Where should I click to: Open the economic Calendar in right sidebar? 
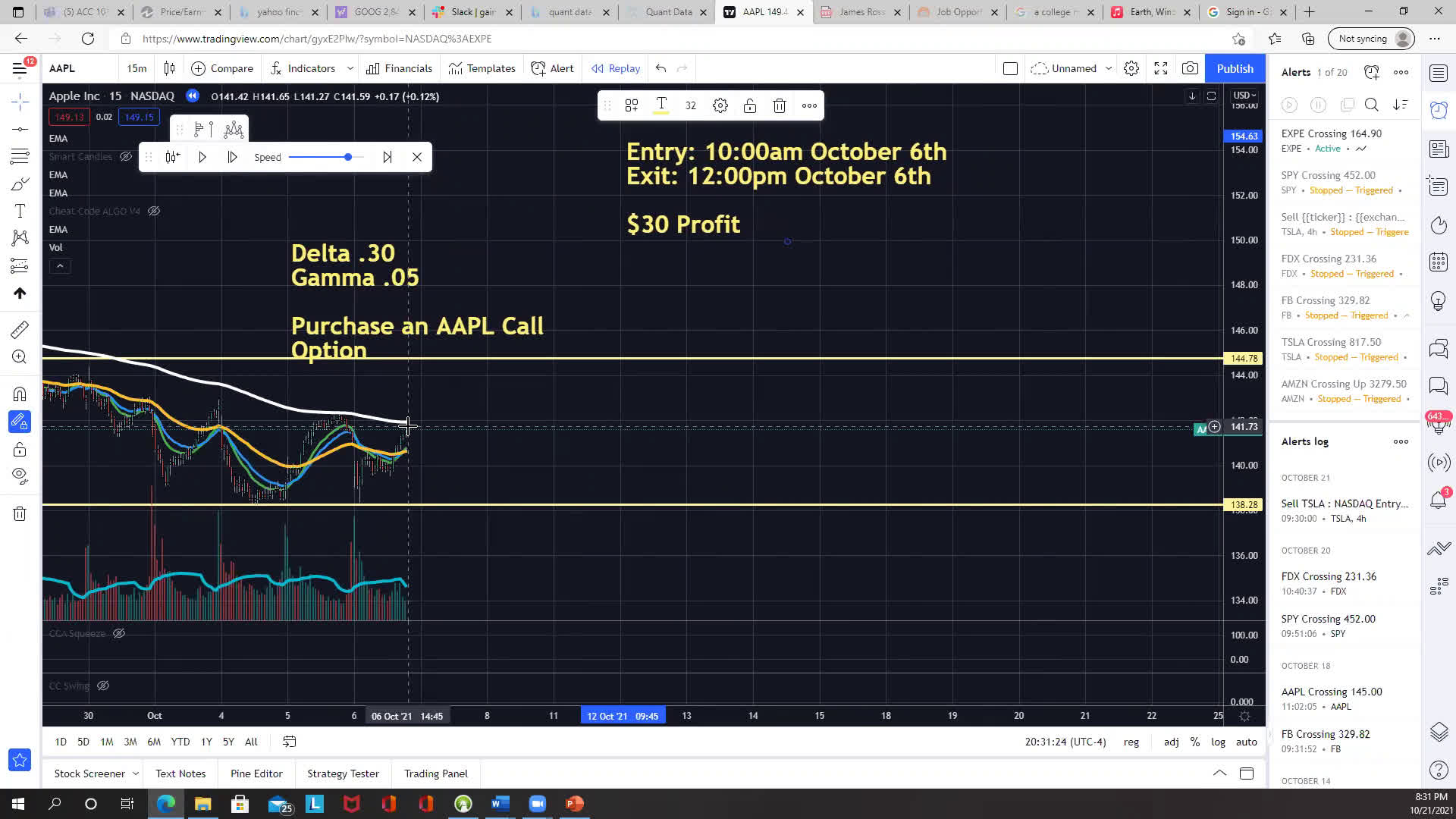click(1438, 262)
